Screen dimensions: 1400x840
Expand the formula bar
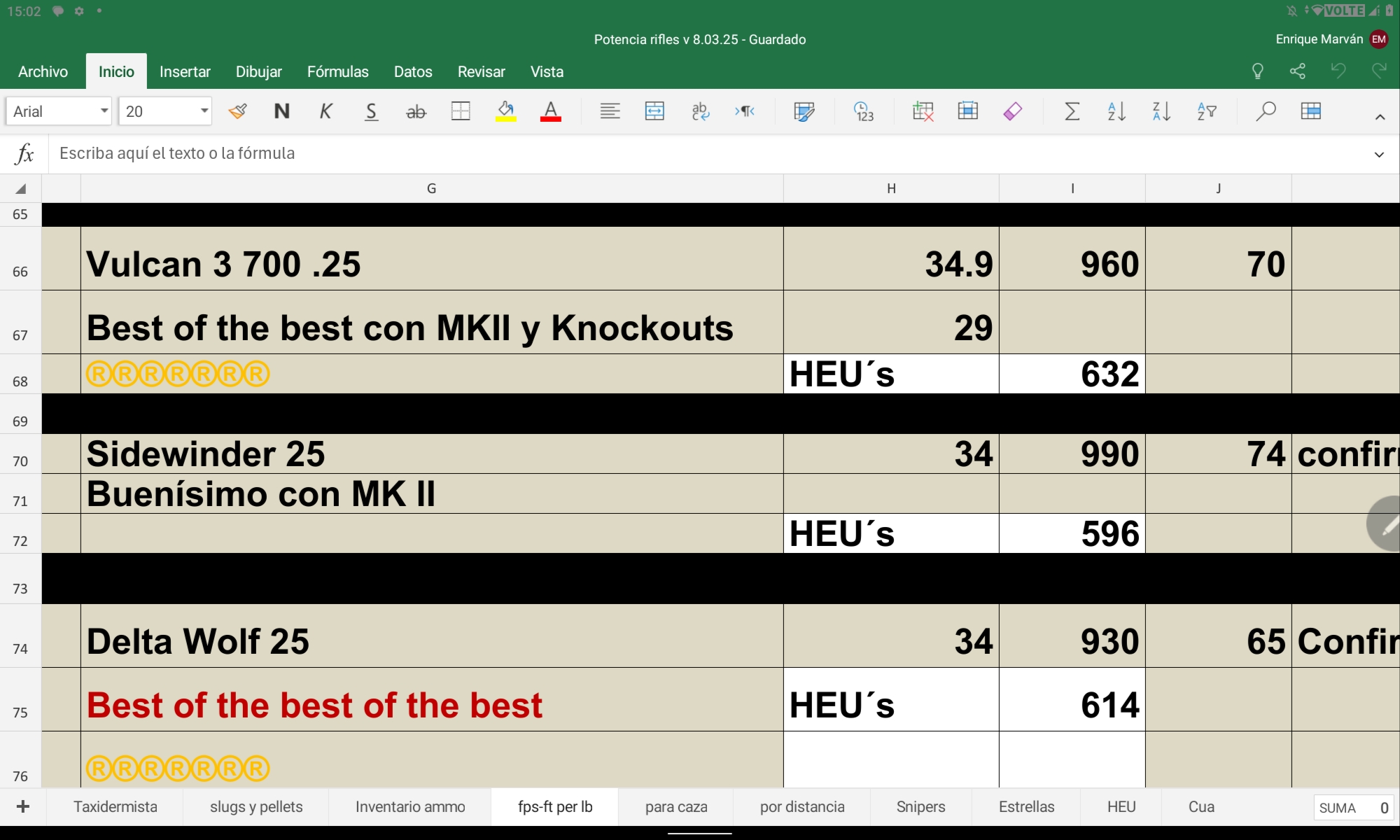tap(1379, 155)
